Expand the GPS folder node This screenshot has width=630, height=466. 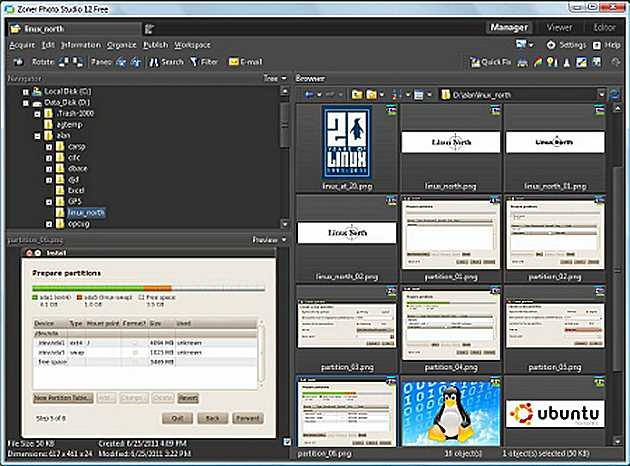[49, 200]
